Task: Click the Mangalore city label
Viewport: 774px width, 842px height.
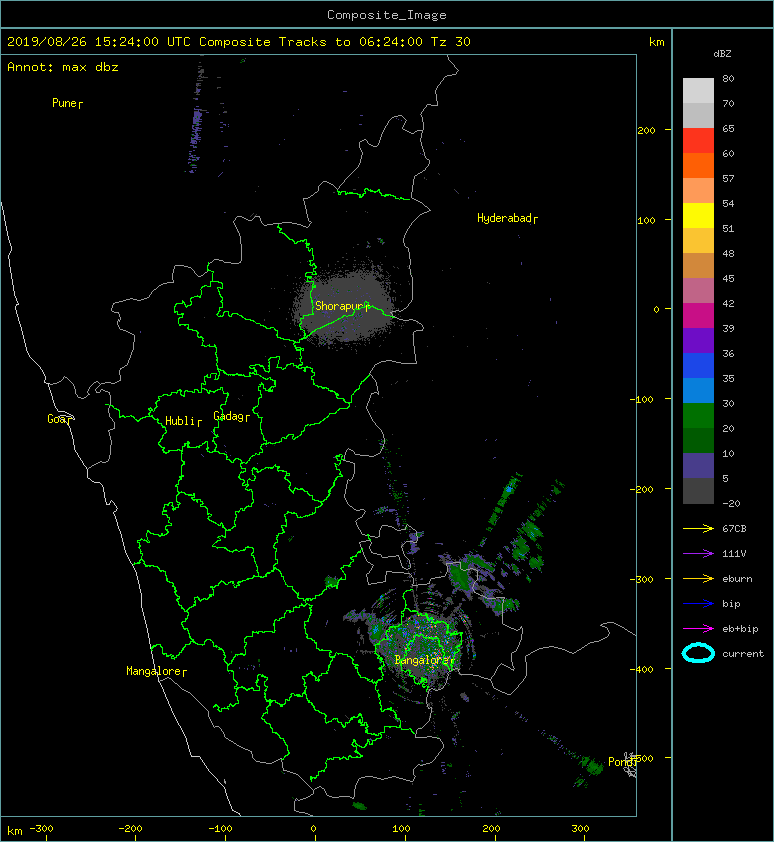Action: tap(153, 671)
